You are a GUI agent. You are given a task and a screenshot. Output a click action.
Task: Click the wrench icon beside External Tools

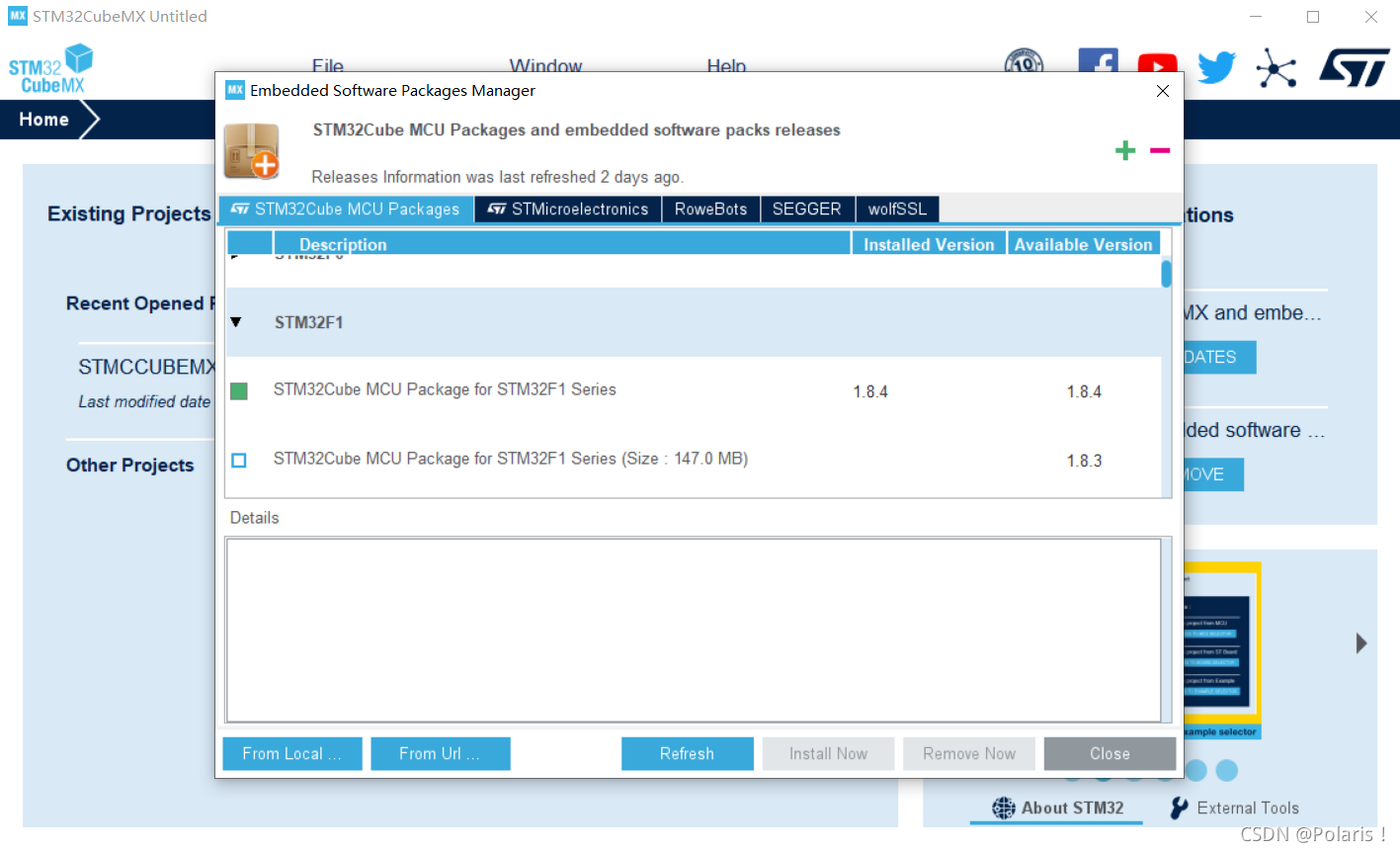pyautogui.click(x=1179, y=809)
